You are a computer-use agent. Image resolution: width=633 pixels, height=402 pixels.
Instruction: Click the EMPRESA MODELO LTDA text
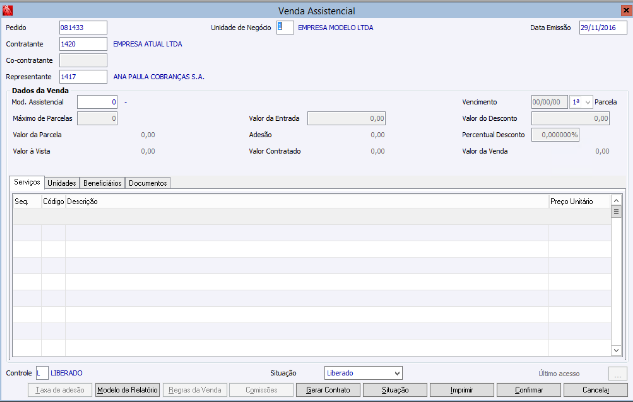[335, 27]
